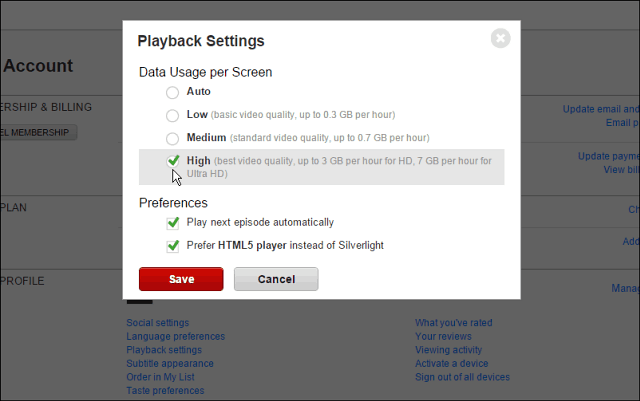Open Subtitle appearance link
The width and height of the screenshot is (640, 401).
169,364
